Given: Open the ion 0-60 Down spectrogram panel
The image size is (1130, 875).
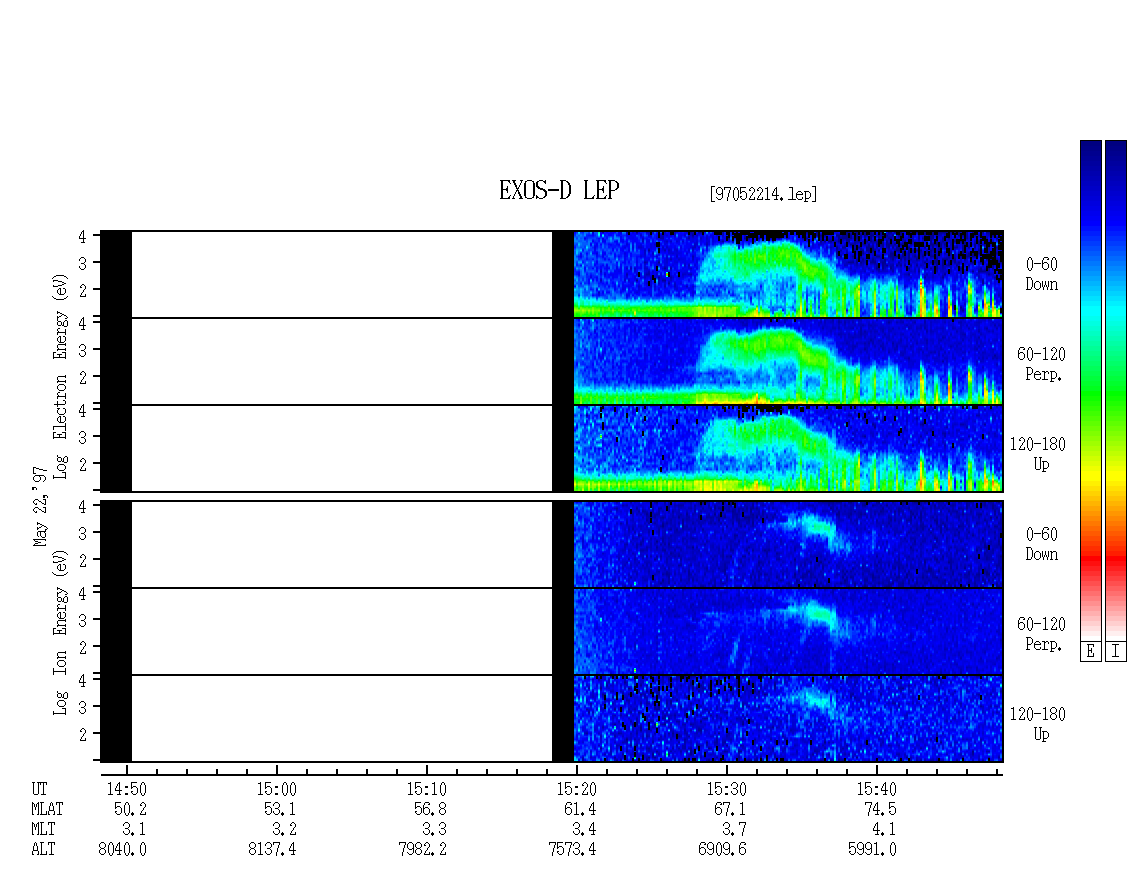Looking at the screenshot, I should tap(552, 544).
